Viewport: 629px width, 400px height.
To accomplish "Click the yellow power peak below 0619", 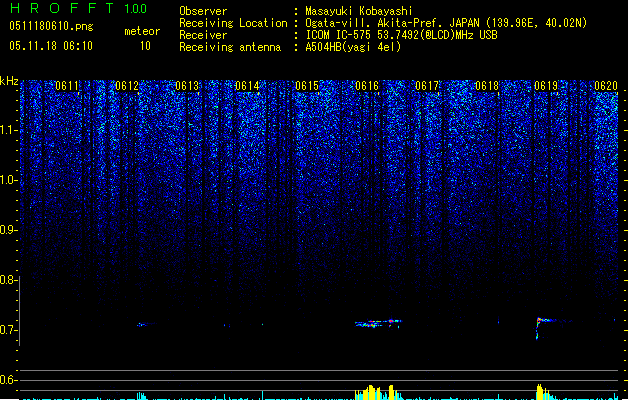I will [x=542, y=392].
